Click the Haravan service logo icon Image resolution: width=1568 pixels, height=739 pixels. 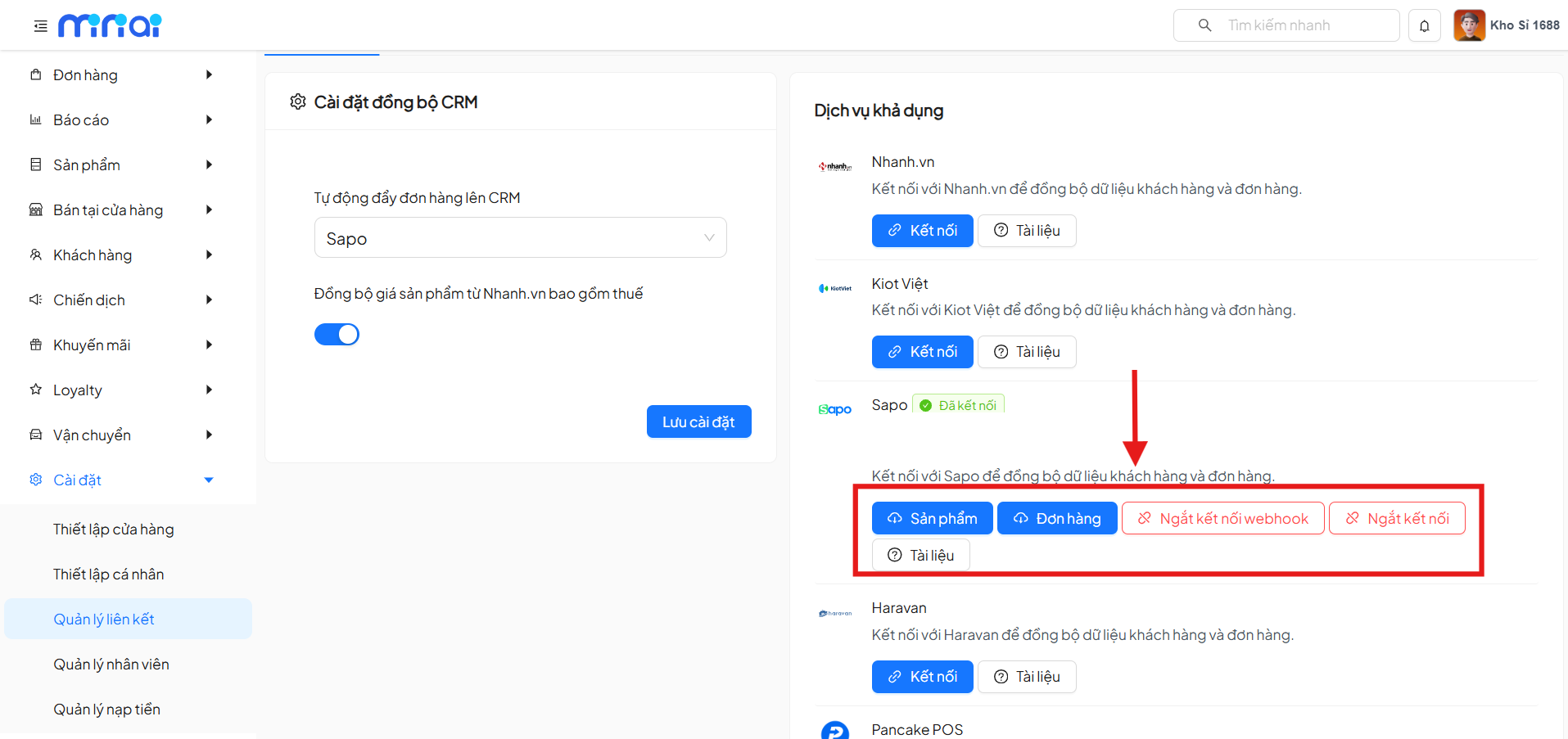(x=835, y=612)
